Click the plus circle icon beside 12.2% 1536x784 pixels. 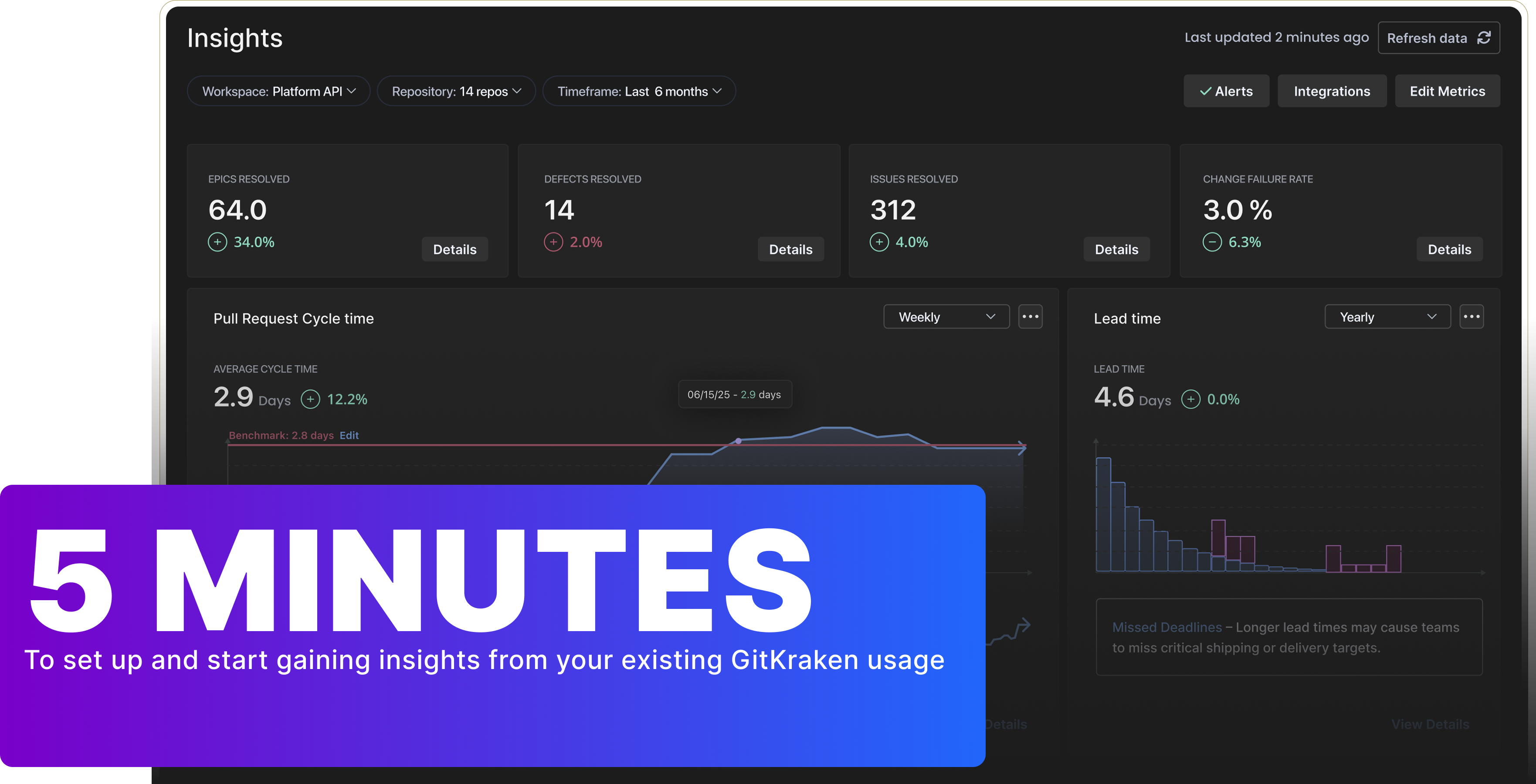pos(310,399)
